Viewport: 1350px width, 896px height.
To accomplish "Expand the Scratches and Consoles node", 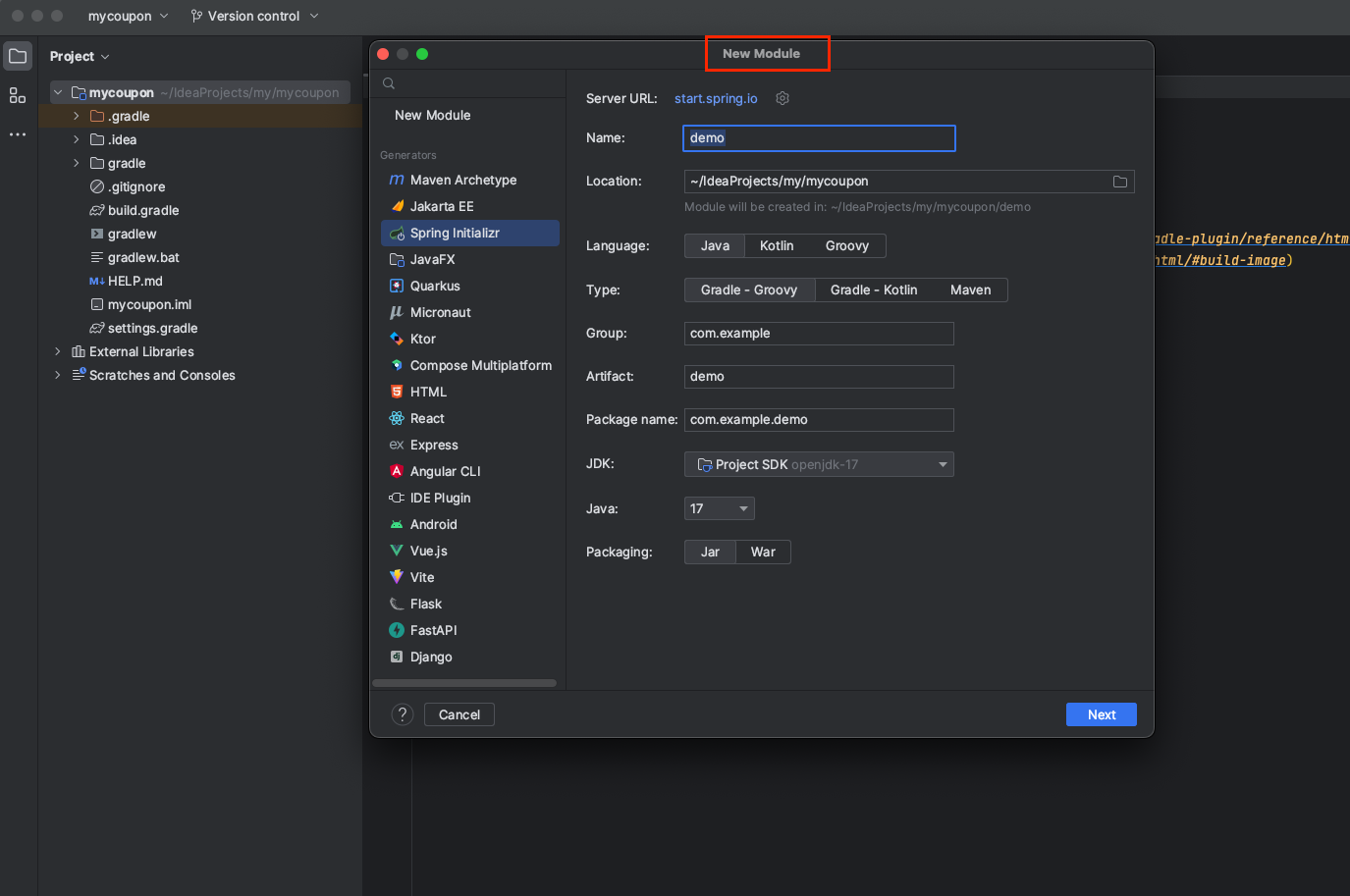I will [x=58, y=375].
